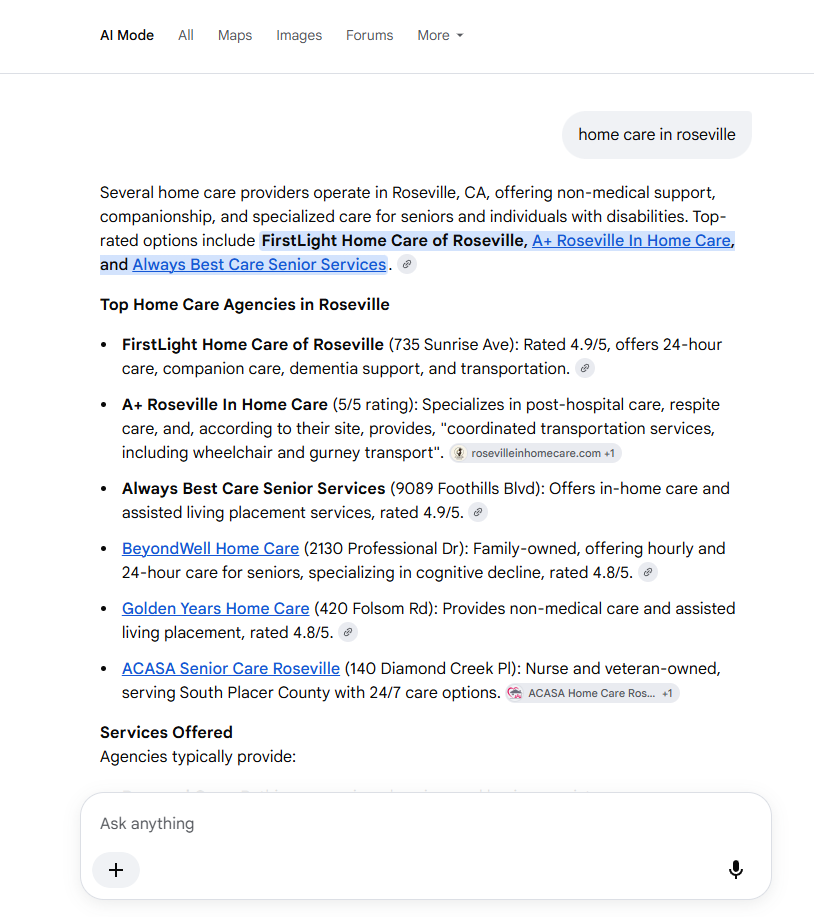The width and height of the screenshot is (814, 917).
Task: Click the microphone voice input icon
Action: 736,870
